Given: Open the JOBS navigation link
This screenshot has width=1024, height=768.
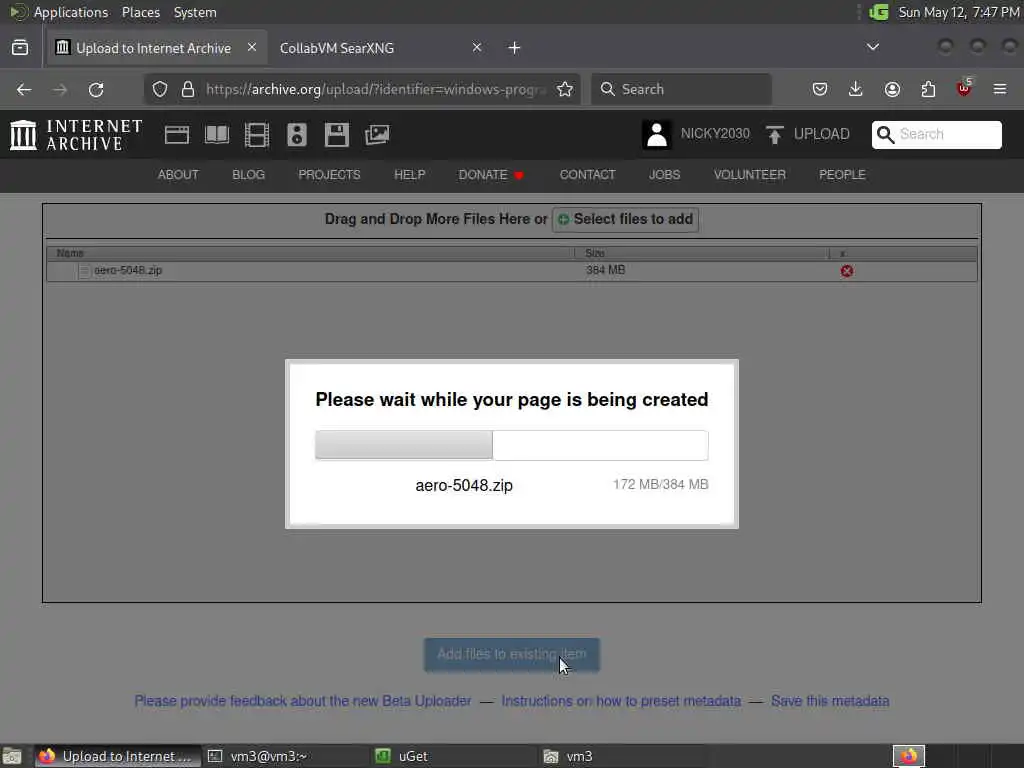Looking at the screenshot, I should [665, 175].
